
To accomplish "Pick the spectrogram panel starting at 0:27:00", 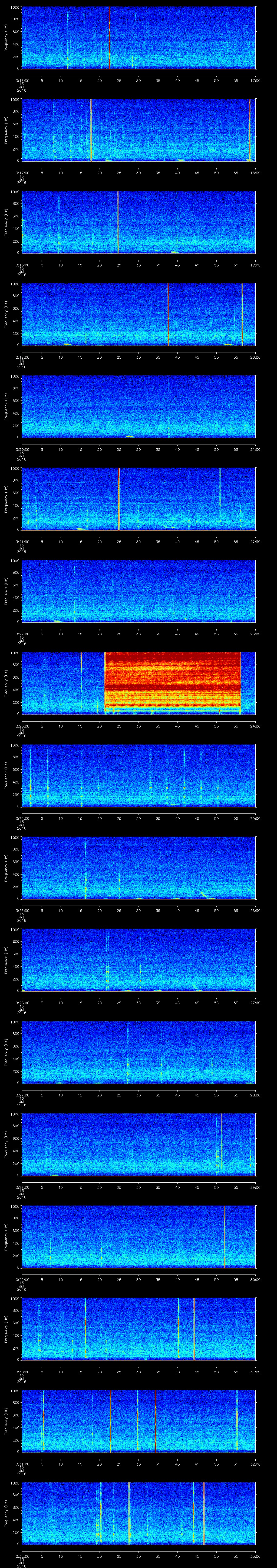I will pyautogui.click(x=138, y=1052).
